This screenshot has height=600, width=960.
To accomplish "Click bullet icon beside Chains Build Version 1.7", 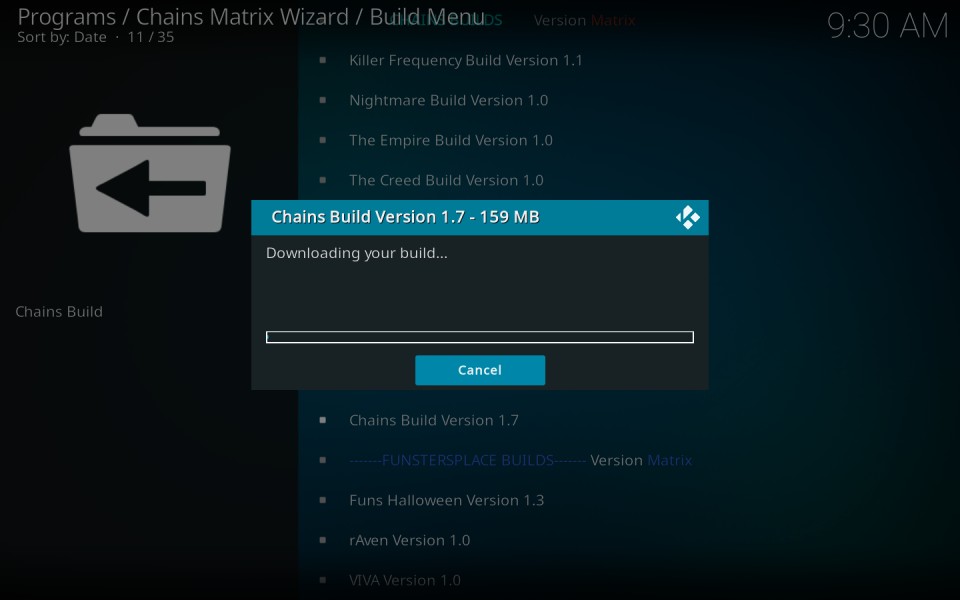I will pyautogui.click(x=323, y=421).
